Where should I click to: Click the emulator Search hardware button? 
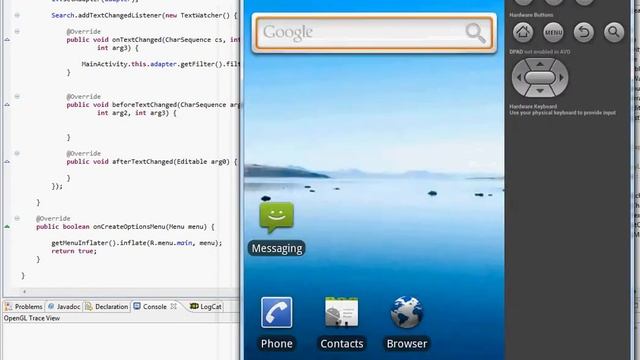coord(614,32)
